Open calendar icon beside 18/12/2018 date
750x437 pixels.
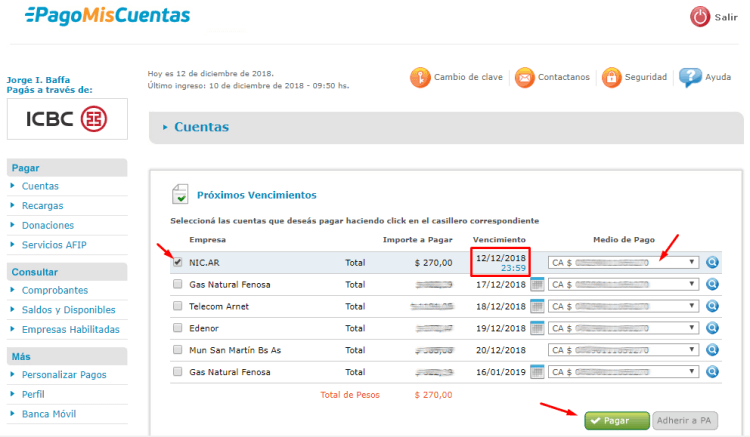537,306
